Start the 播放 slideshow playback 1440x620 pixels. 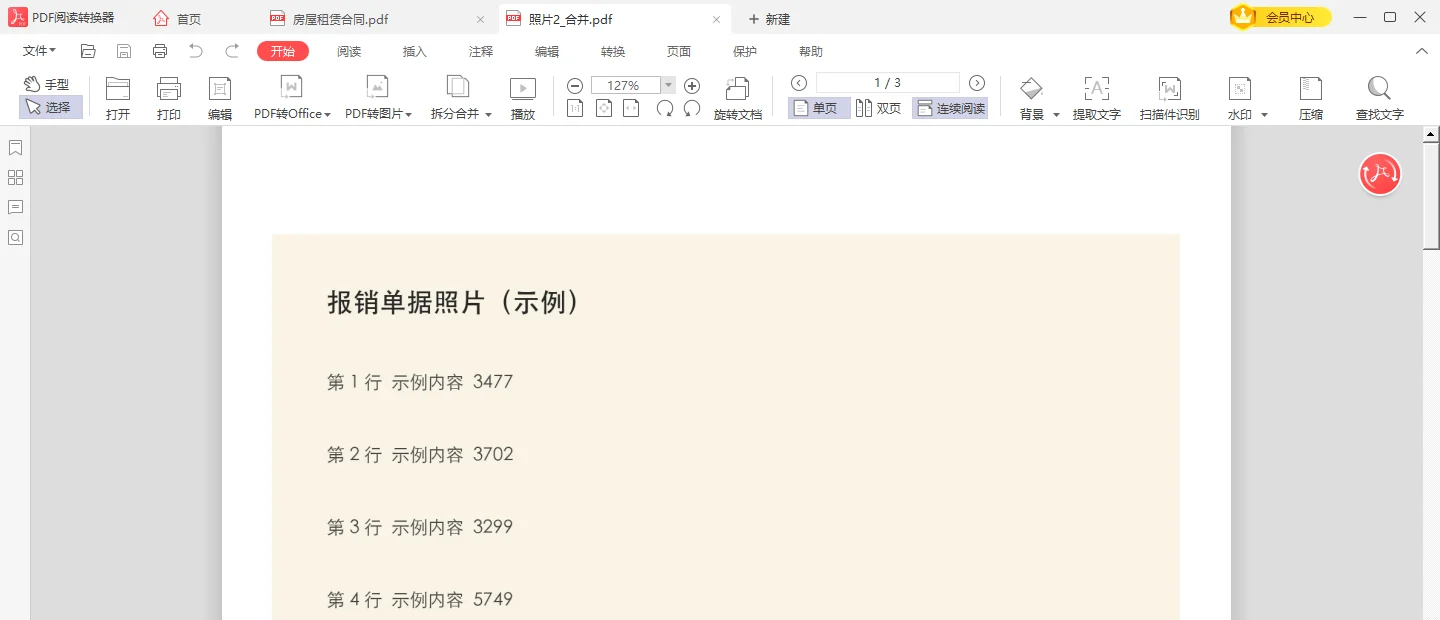(523, 98)
